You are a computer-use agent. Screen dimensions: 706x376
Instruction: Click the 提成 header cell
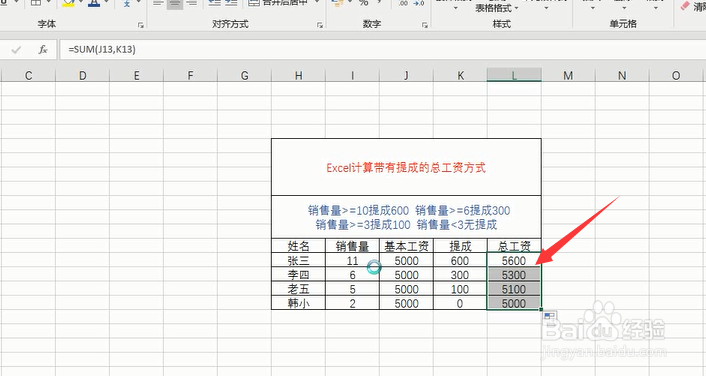(x=460, y=246)
